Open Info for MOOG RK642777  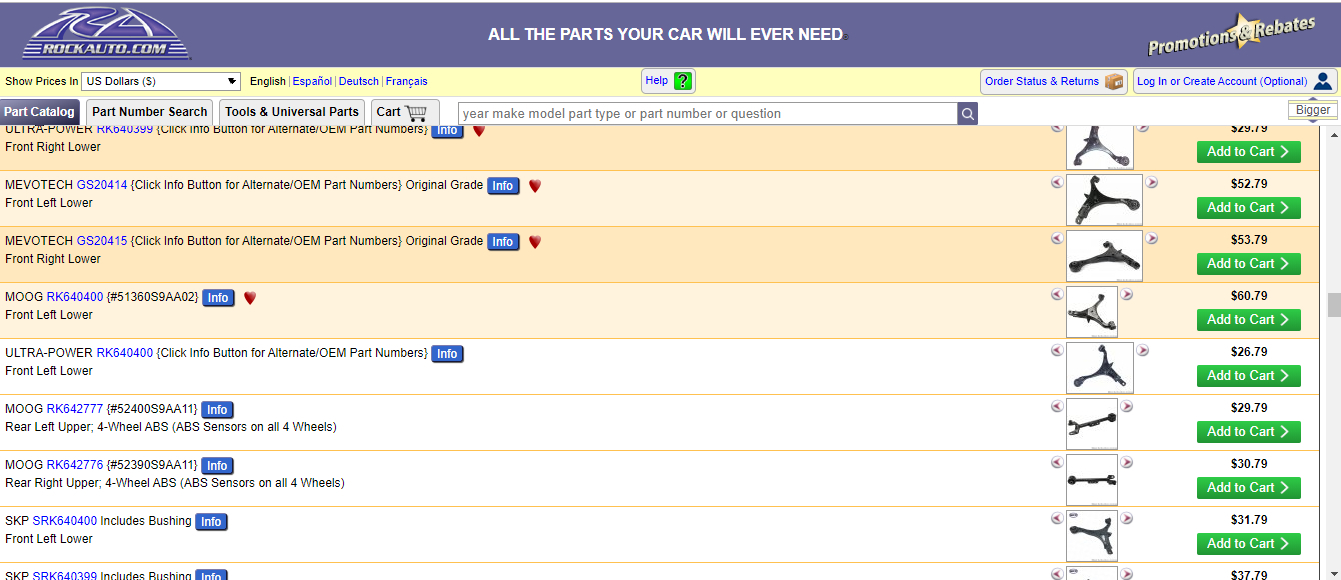click(217, 410)
